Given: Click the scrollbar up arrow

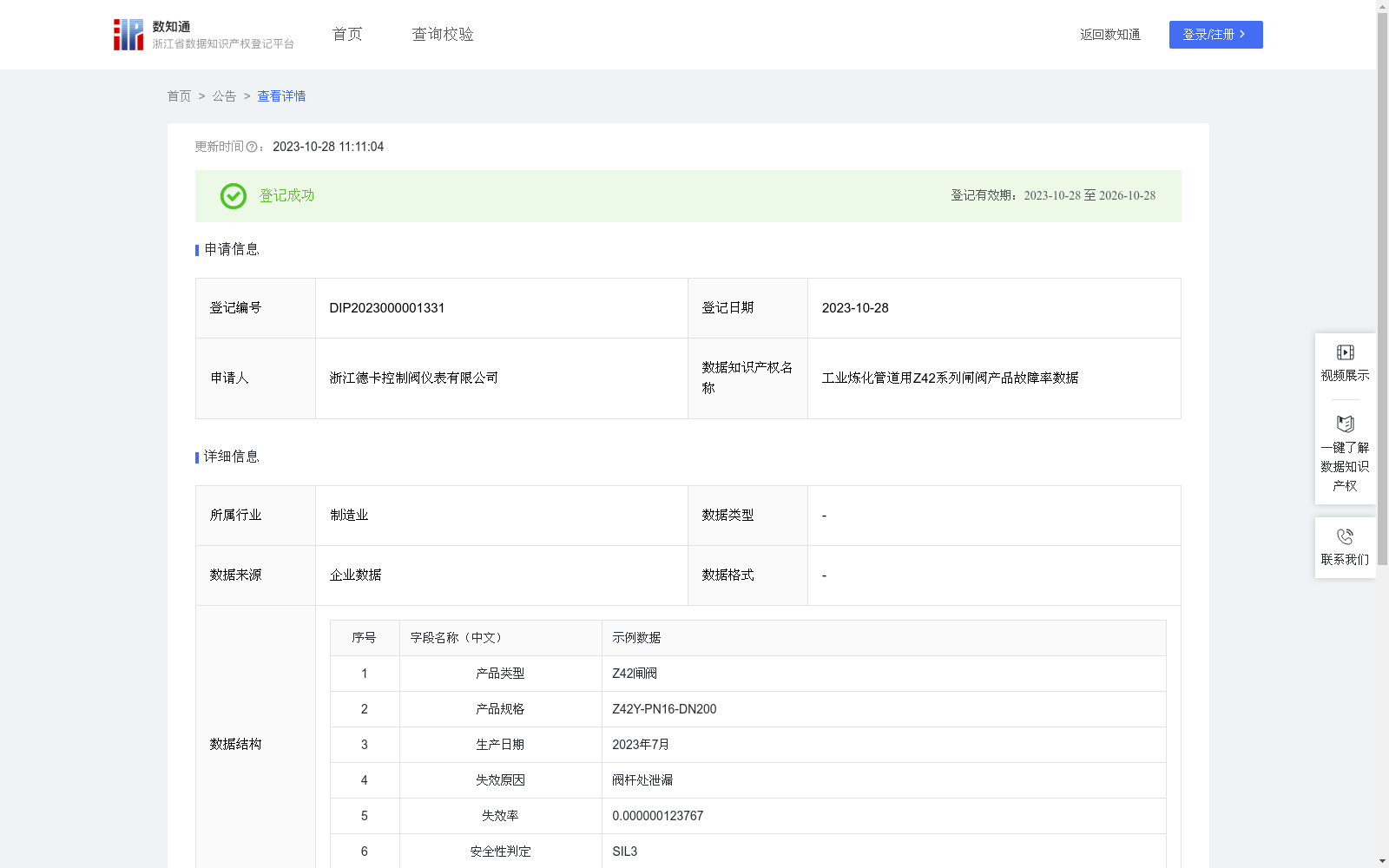Looking at the screenshot, I should pyautogui.click(x=1382, y=6).
